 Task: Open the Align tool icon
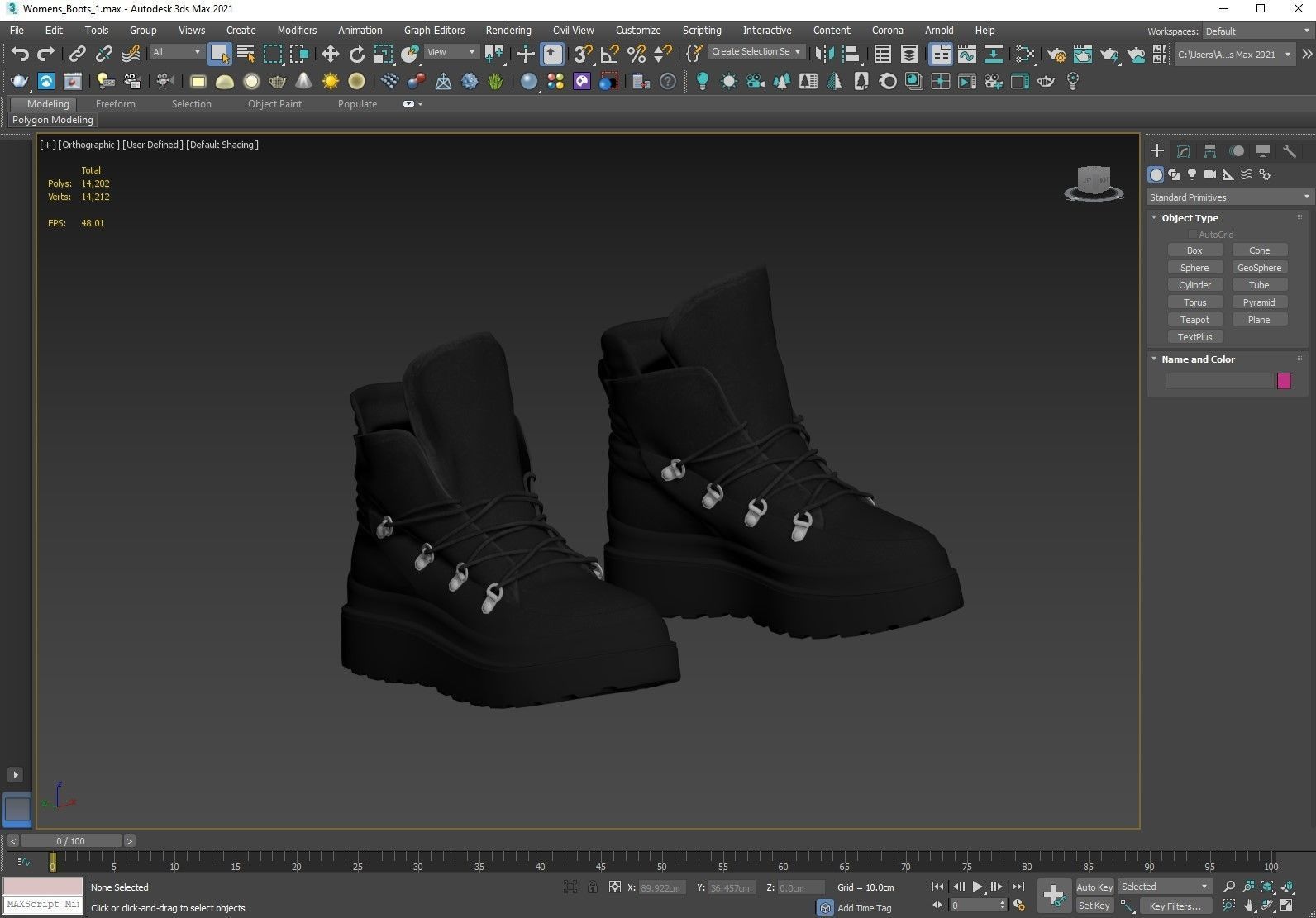(x=851, y=55)
